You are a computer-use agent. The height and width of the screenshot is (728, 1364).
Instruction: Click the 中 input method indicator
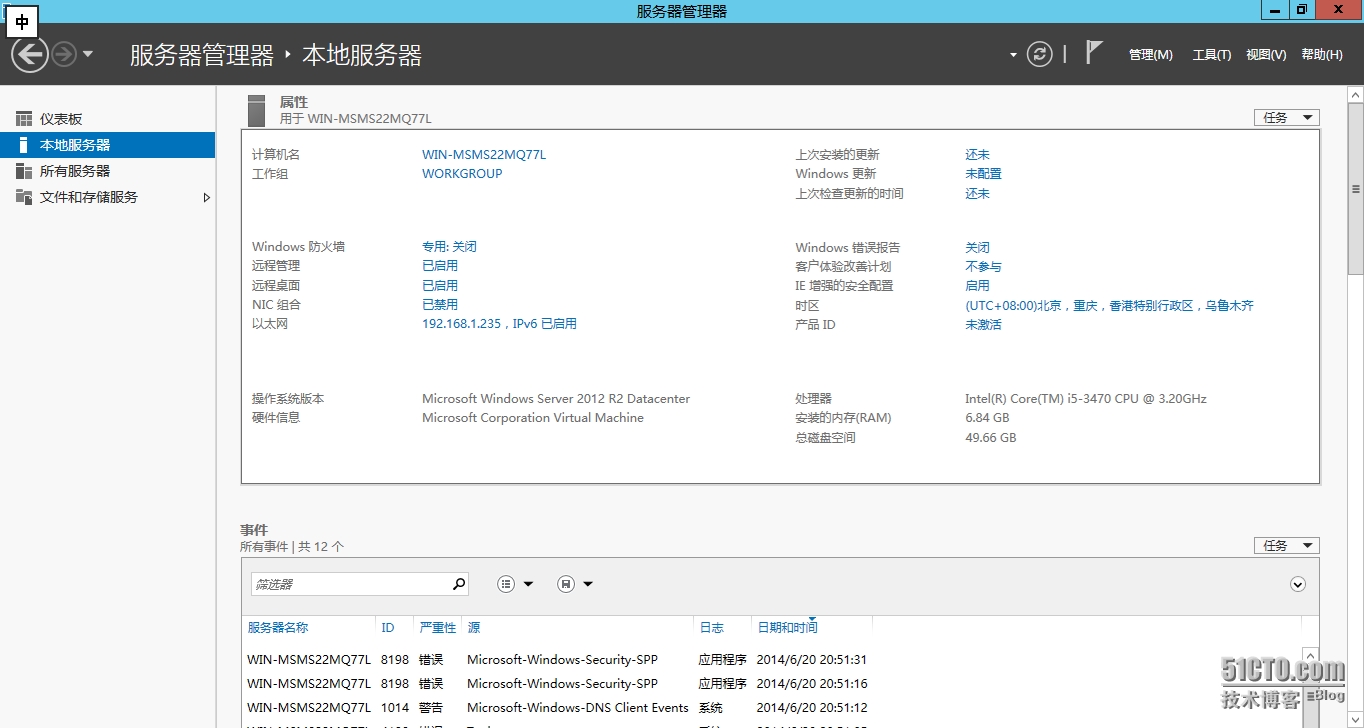(x=23, y=21)
